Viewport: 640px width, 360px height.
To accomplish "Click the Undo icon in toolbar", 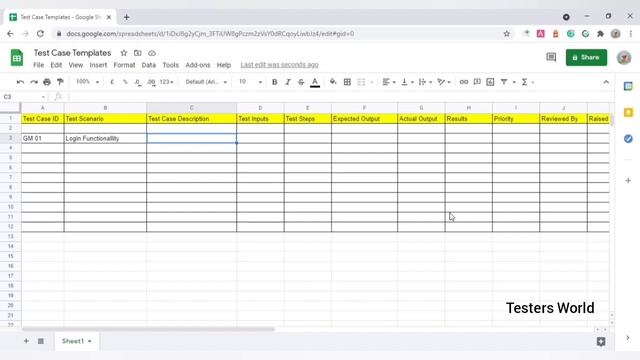I will pyautogui.click(x=20, y=82).
